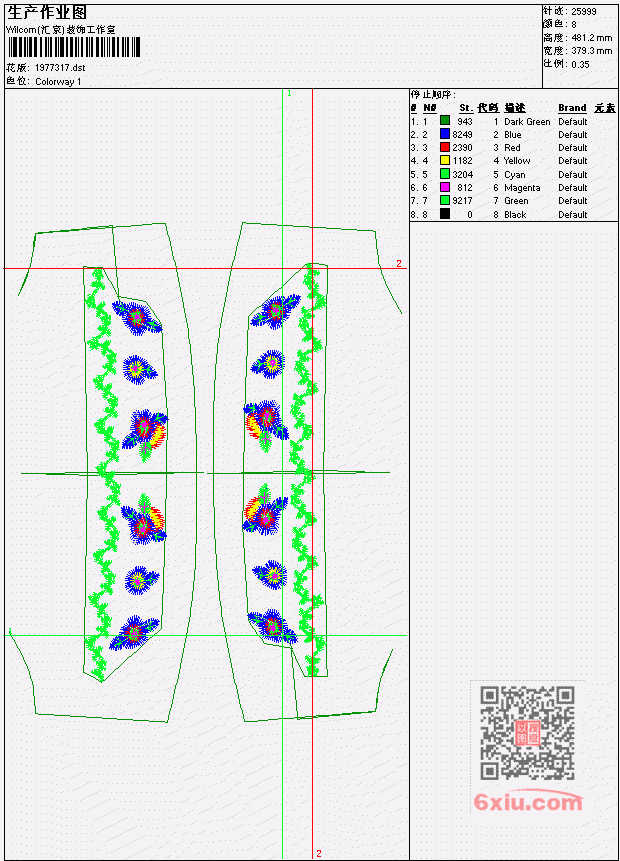Select the '元素' column header
Viewport: 620px width, 861px height.
[605, 108]
